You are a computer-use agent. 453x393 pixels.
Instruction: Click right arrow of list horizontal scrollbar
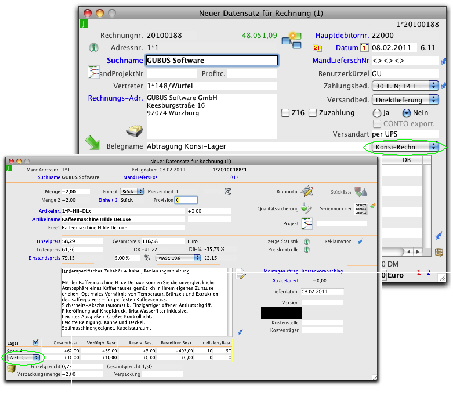click(x=417, y=252)
